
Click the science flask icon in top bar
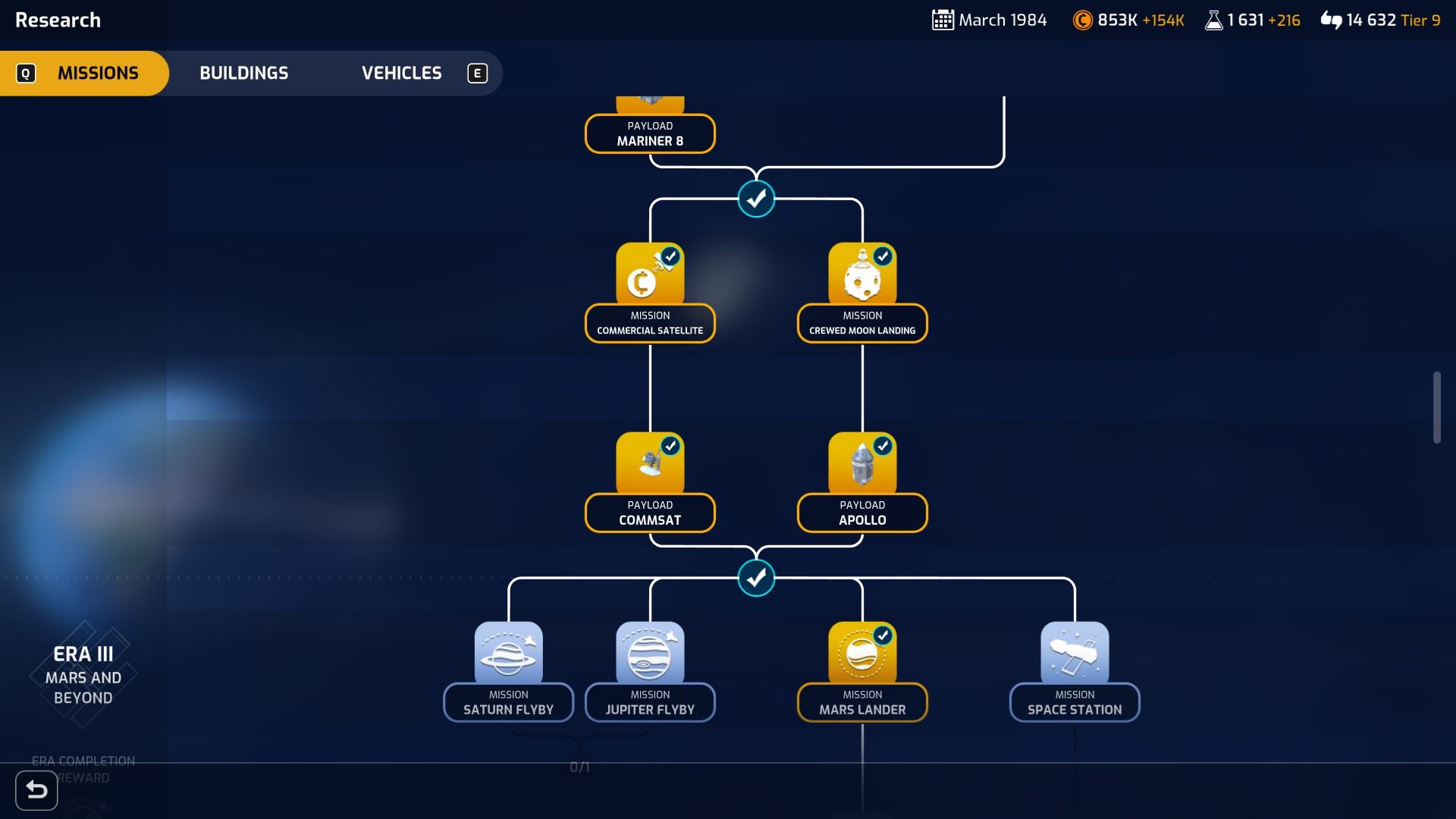(x=1213, y=20)
